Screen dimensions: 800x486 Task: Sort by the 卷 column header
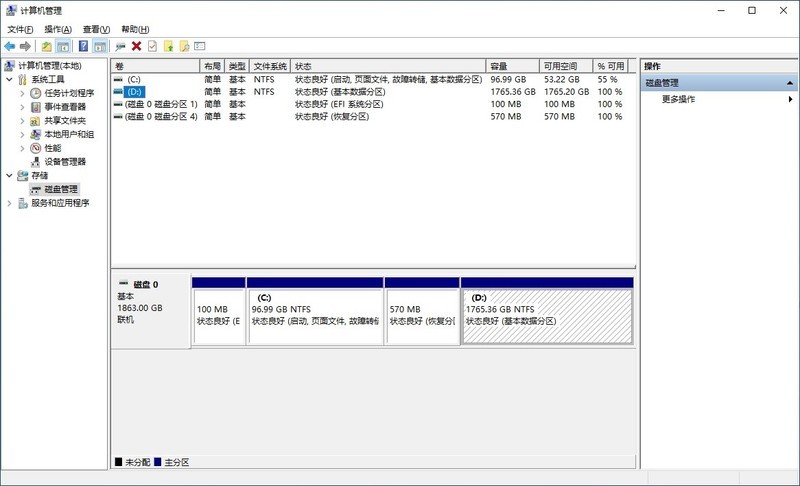(x=156, y=66)
